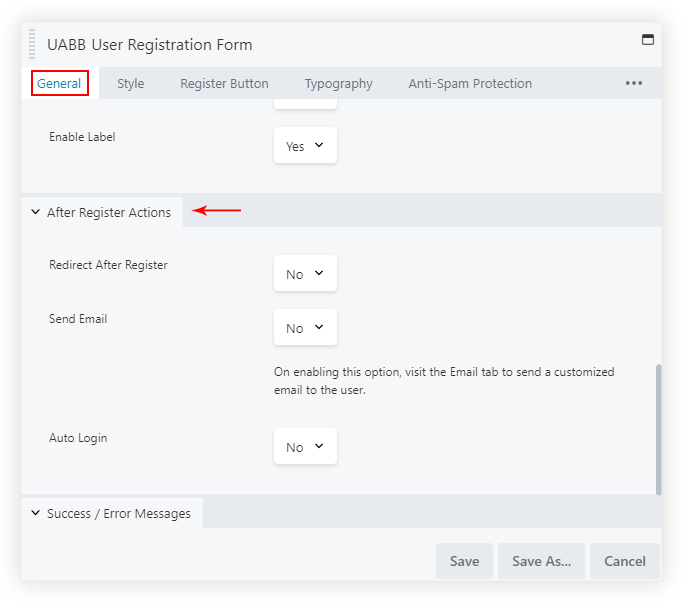Open the Anti-Spam Protection tab
683x603 pixels.
(x=470, y=84)
